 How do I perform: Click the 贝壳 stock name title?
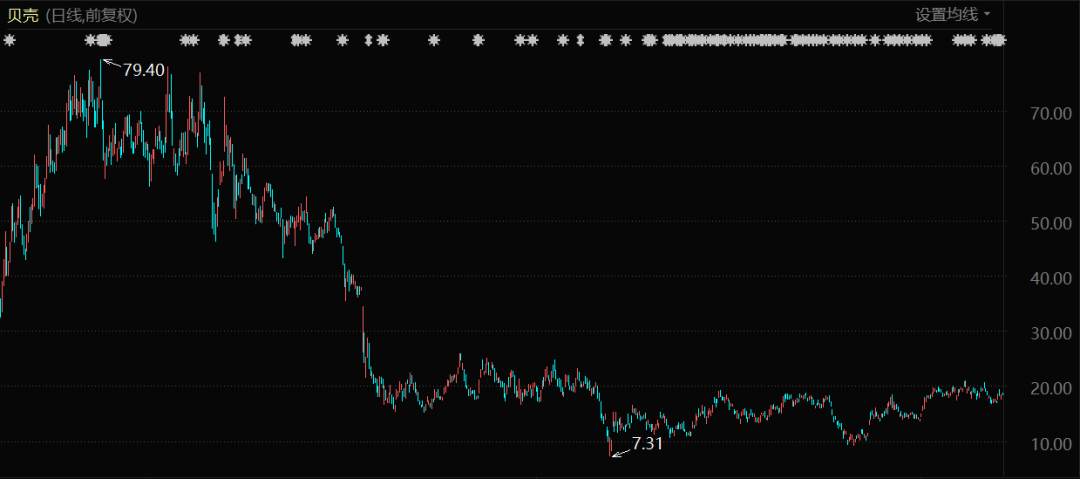[x=23, y=15]
